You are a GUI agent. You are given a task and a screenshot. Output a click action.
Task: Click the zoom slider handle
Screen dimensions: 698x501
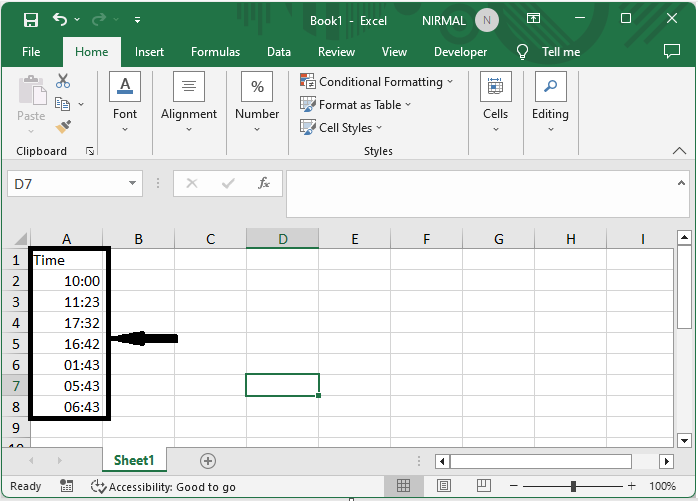573,486
